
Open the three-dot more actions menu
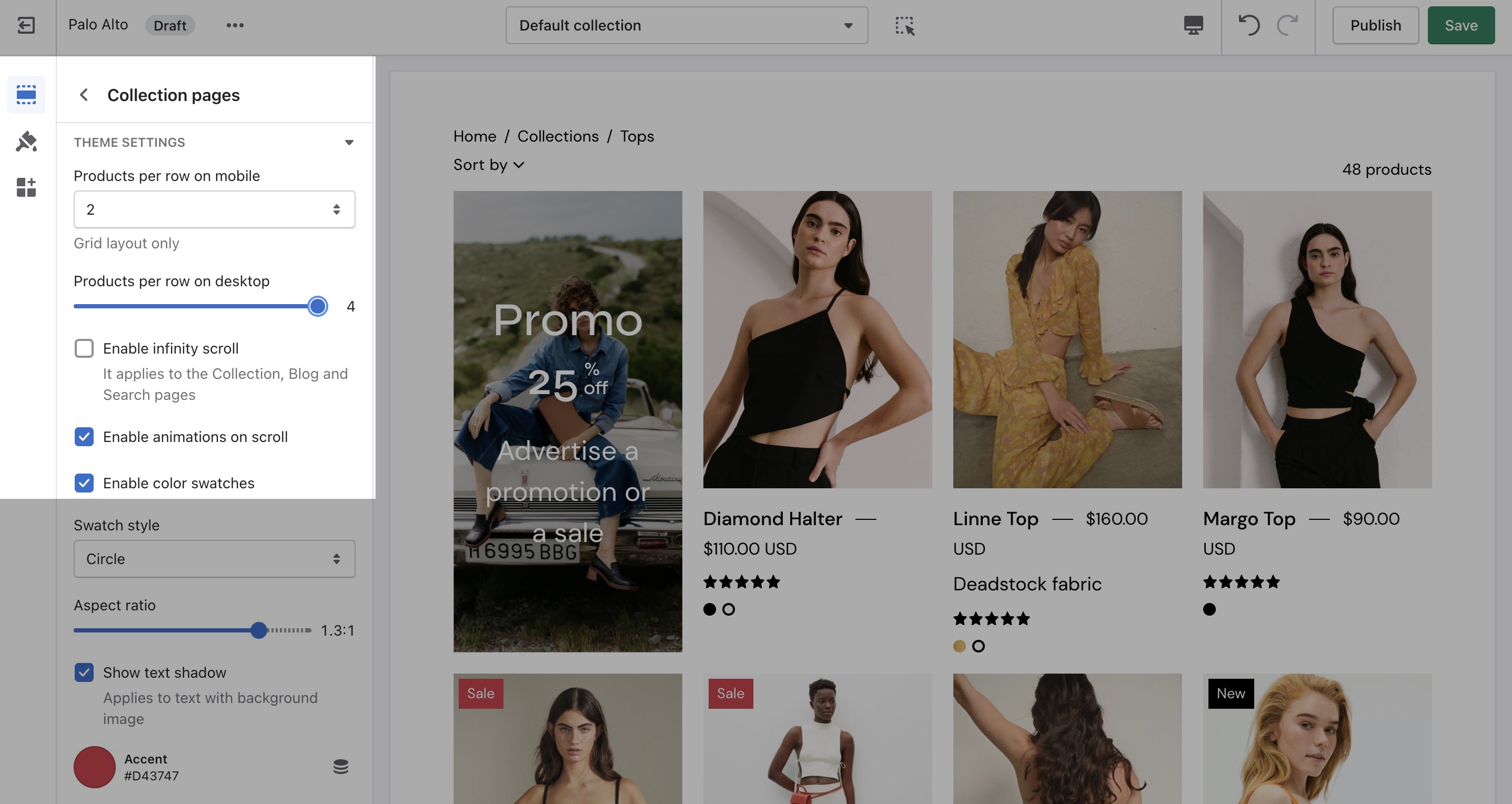click(x=235, y=25)
